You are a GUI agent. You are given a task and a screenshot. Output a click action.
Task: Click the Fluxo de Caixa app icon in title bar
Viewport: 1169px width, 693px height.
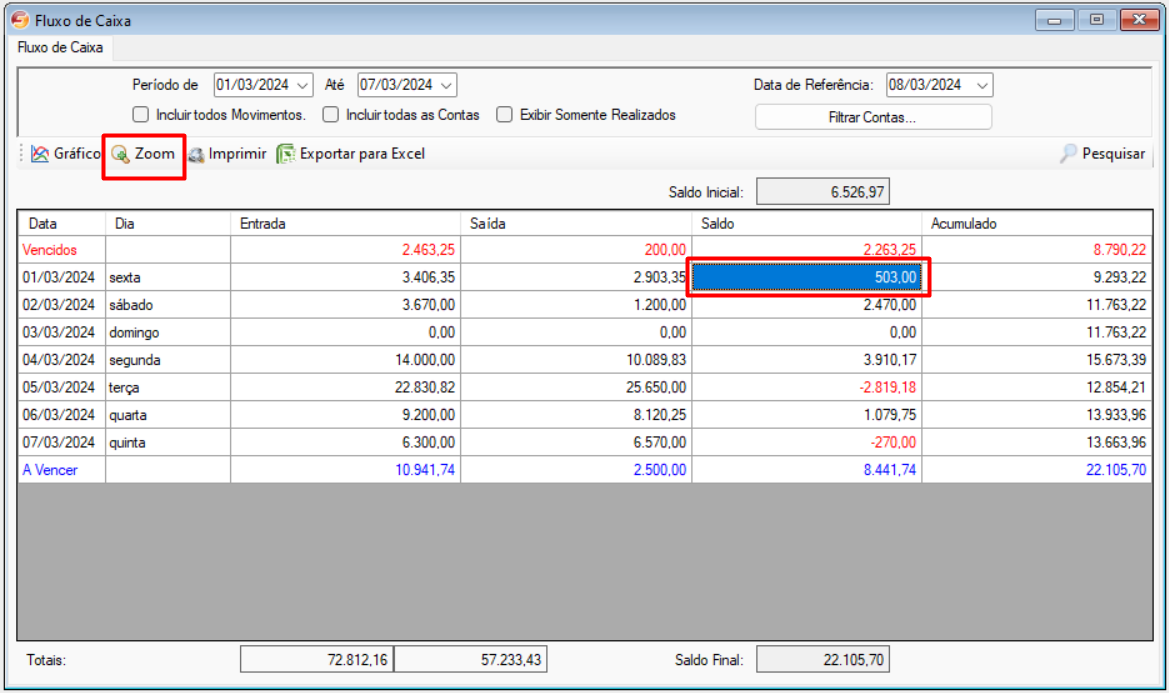(x=20, y=20)
